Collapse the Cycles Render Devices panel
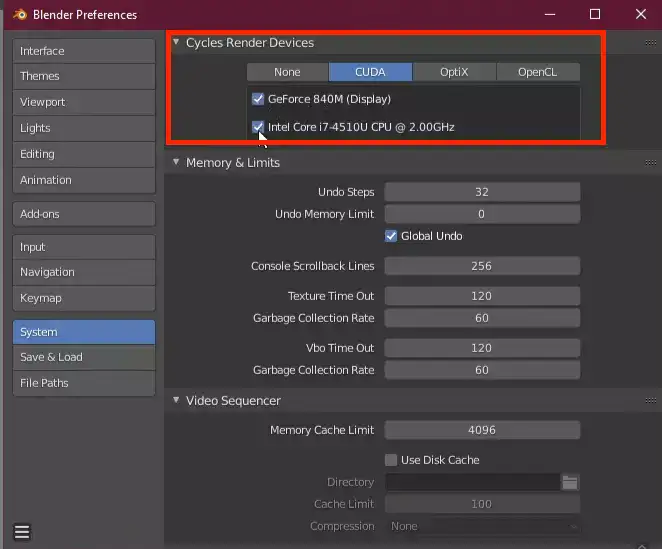This screenshot has width=662, height=549. coord(176,42)
